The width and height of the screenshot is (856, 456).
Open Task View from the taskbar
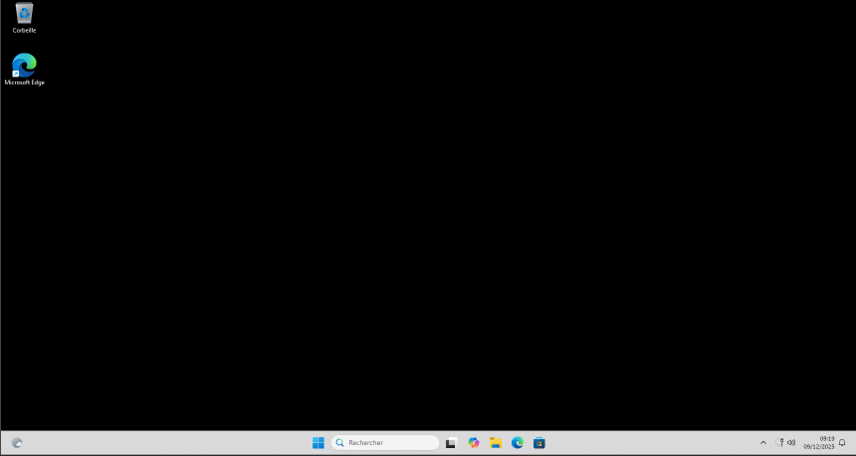coord(451,443)
